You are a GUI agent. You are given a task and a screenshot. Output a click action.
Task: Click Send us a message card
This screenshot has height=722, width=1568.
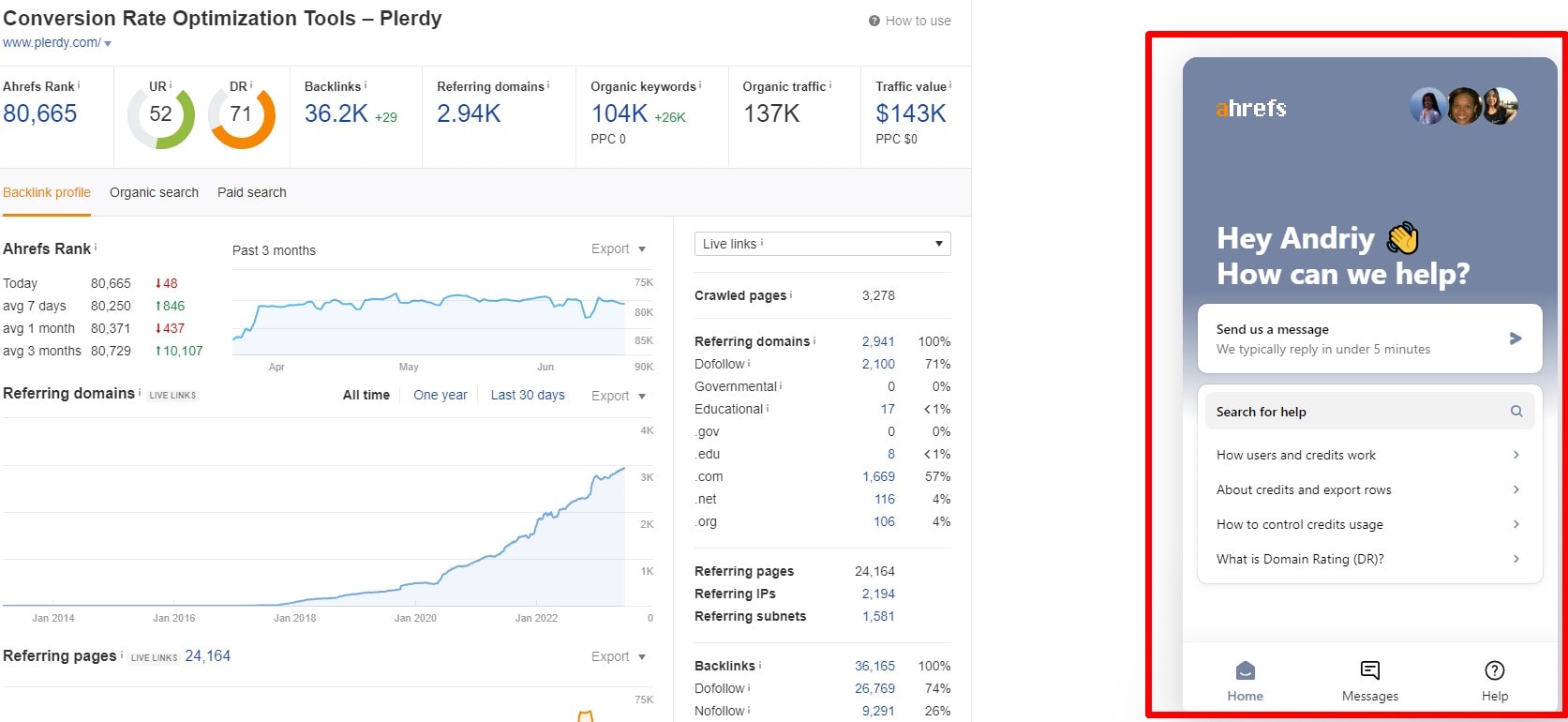(x=1369, y=338)
